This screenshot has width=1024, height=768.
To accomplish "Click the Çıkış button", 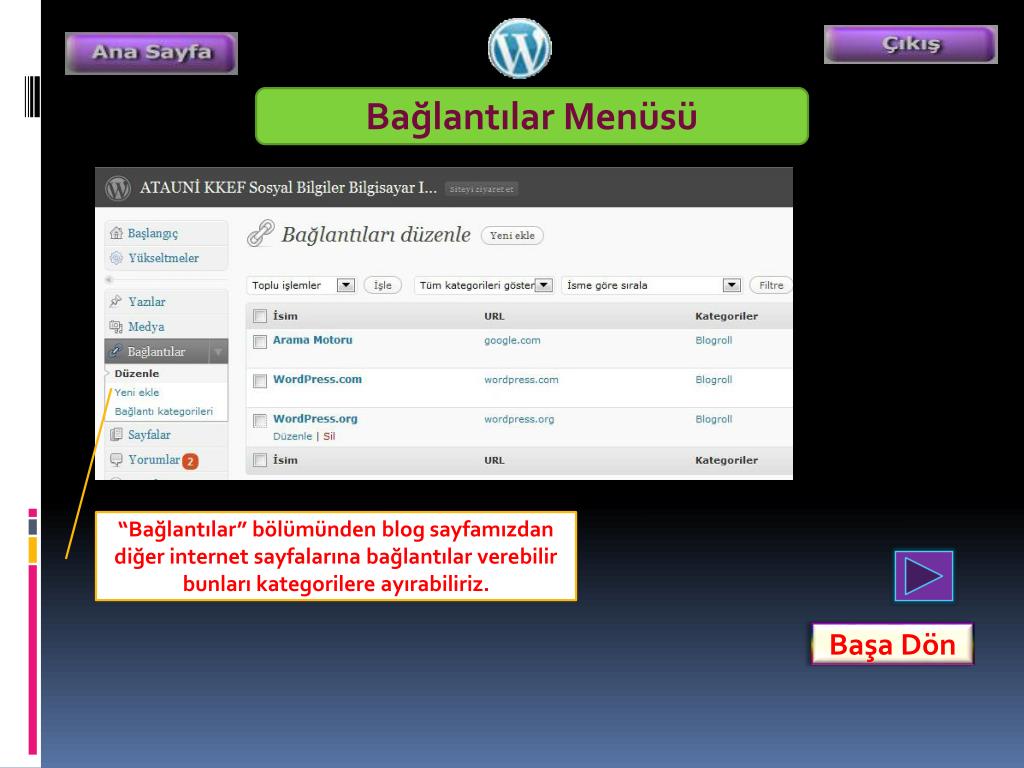I will click(x=910, y=44).
